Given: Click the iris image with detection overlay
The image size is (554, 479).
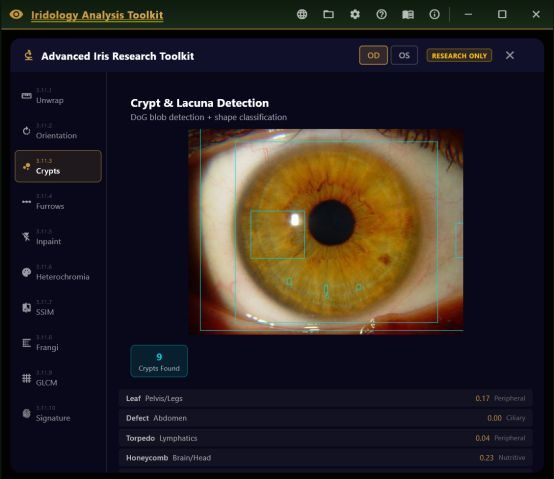Looking at the screenshot, I should tap(326, 231).
